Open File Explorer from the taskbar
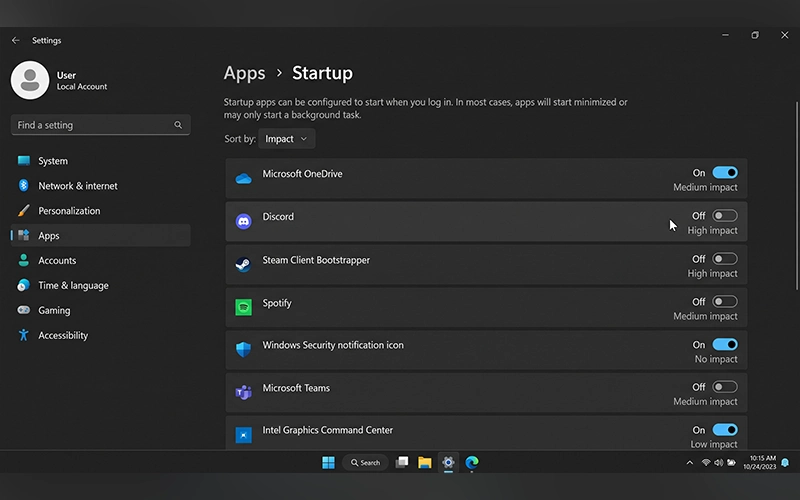Screen dimensions: 800x500 pos(424,462)
